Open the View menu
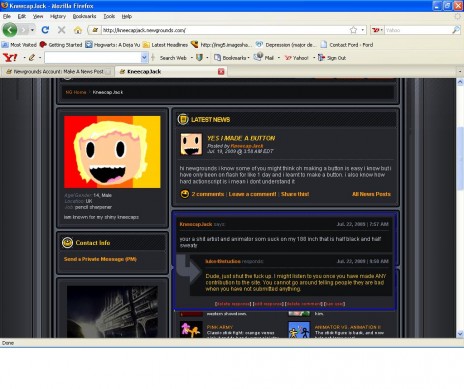The height and width of the screenshot is (389, 464). point(38,16)
